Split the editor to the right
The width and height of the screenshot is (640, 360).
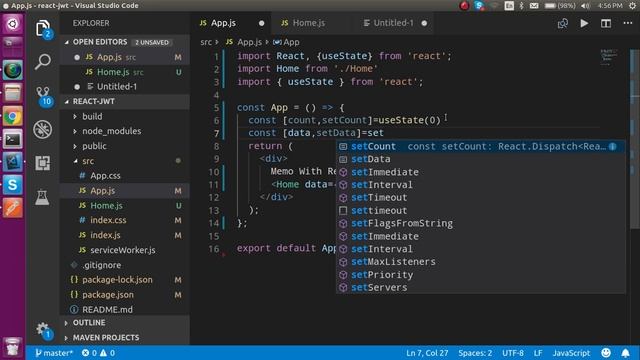606,23
